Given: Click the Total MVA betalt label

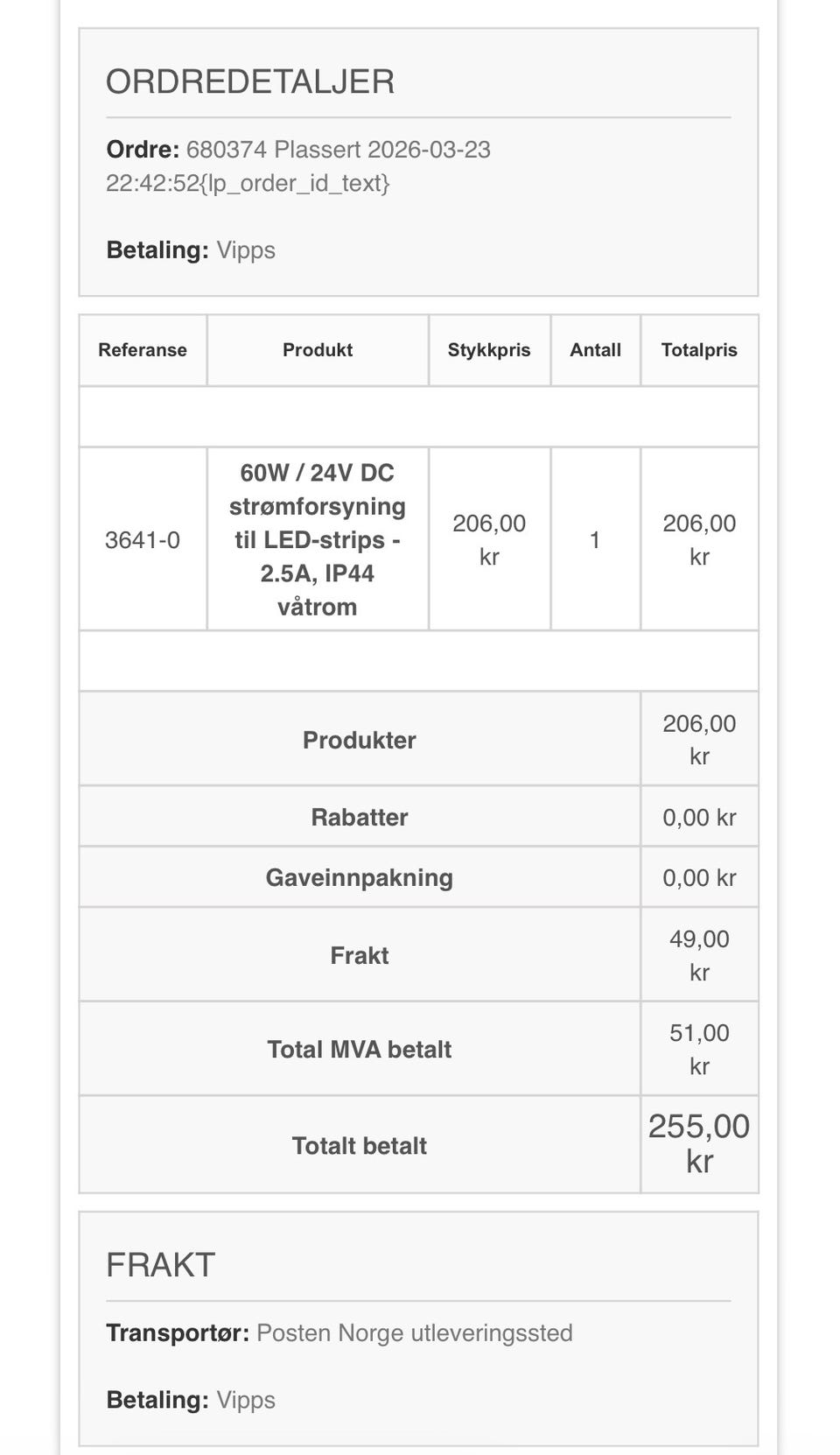Looking at the screenshot, I should coord(359,1050).
